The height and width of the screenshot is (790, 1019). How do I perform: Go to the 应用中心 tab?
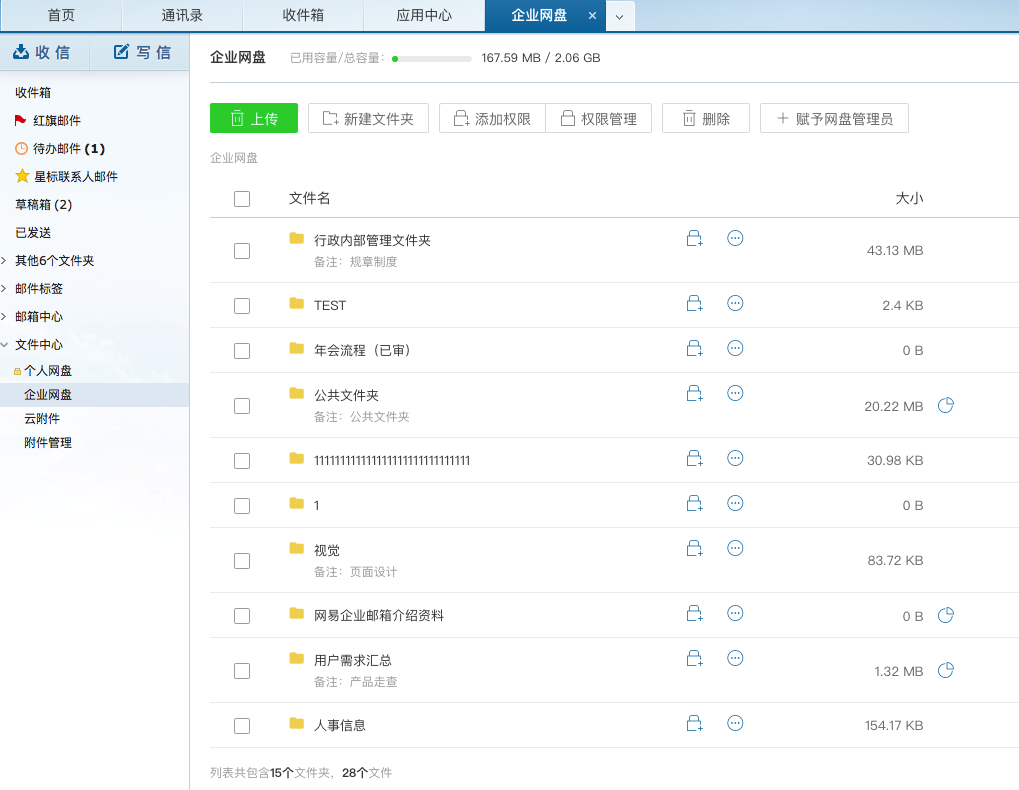[x=424, y=16]
